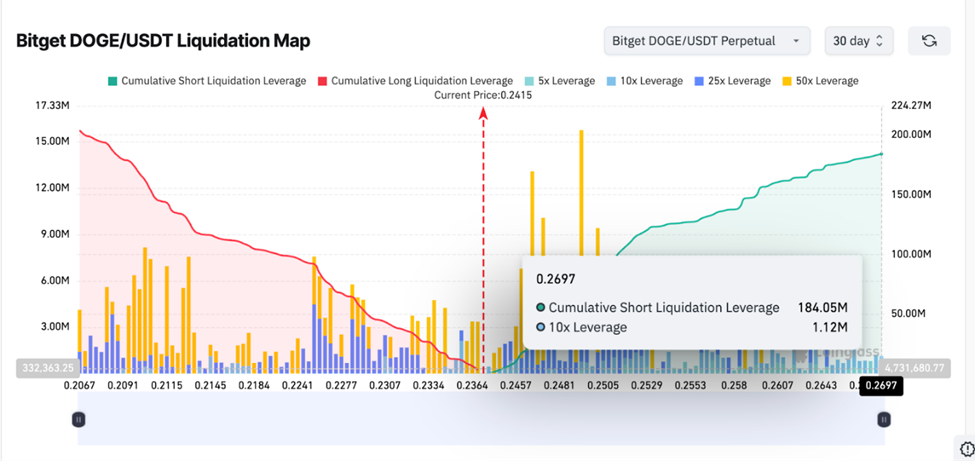This screenshot has width=975, height=461.
Task: Click the 150.00M right axis label
Action: click(x=910, y=194)
